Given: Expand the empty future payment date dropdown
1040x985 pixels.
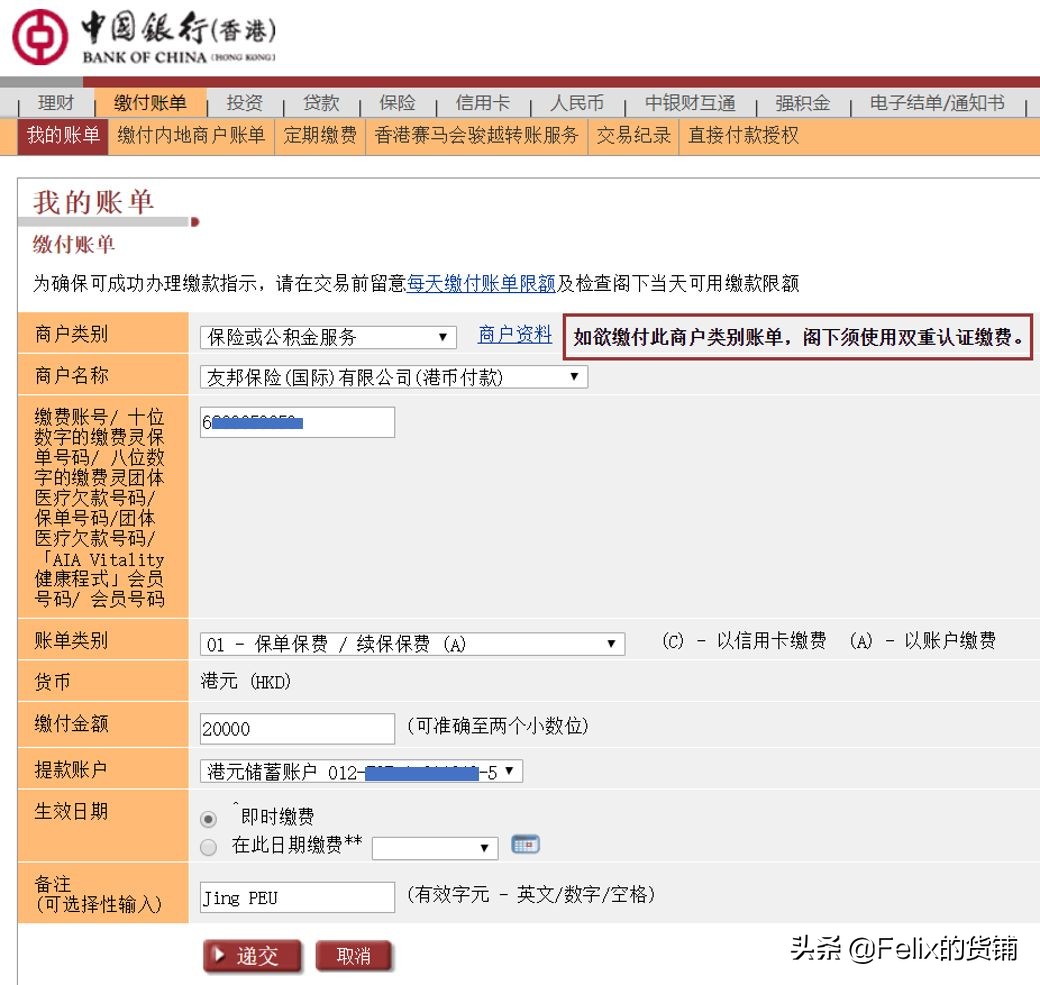Looking at the screenshot, I should pos(484,847).
